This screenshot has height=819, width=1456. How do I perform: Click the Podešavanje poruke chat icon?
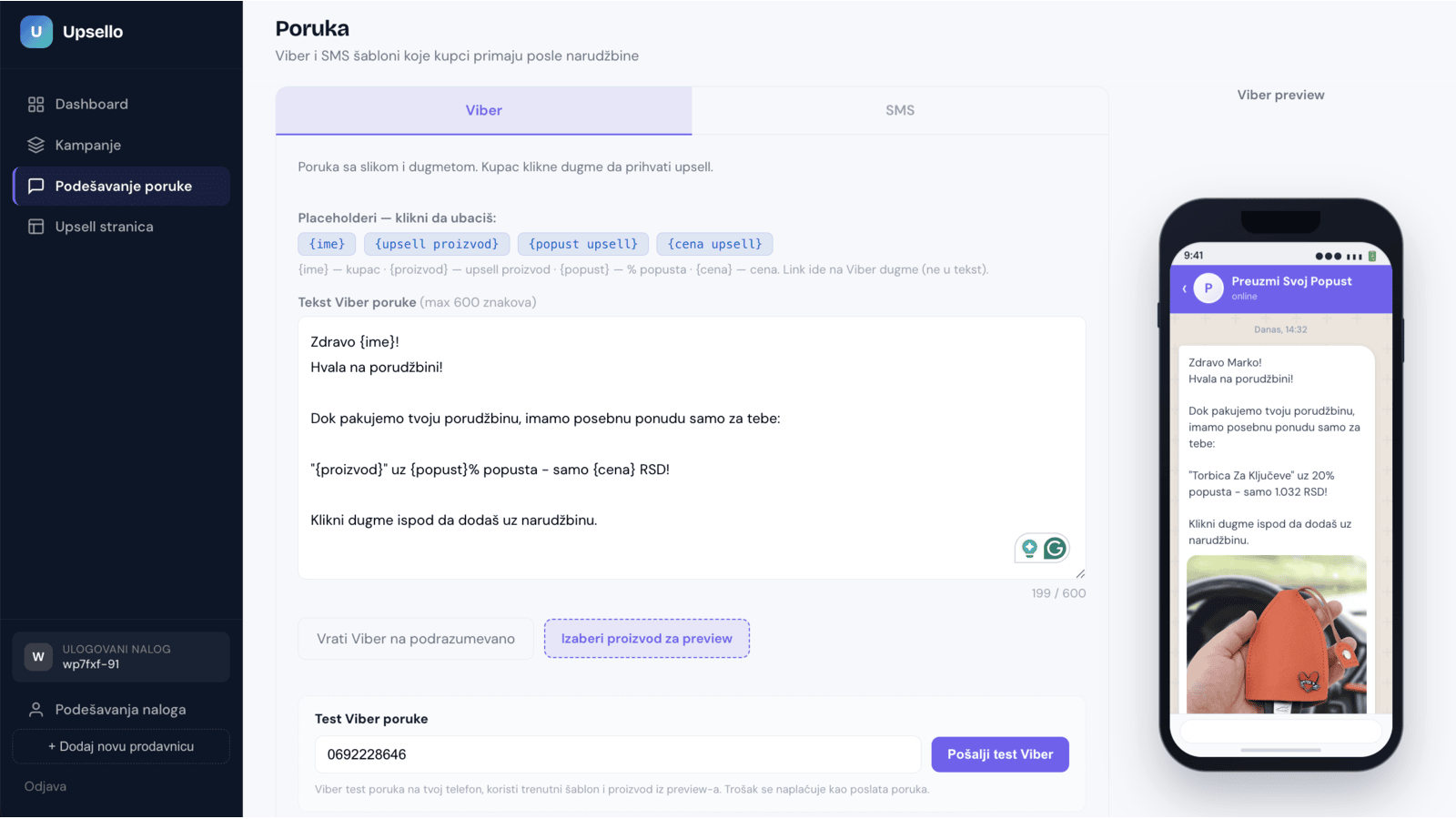coord(36,187)
